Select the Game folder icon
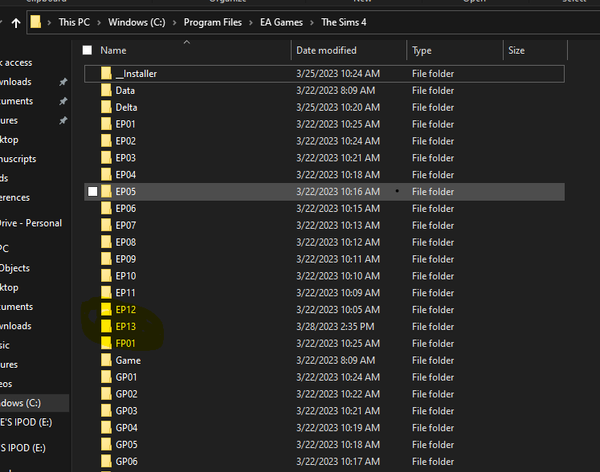Image resolution: width=600 pixels, height=472 pixels. [106, 360]
